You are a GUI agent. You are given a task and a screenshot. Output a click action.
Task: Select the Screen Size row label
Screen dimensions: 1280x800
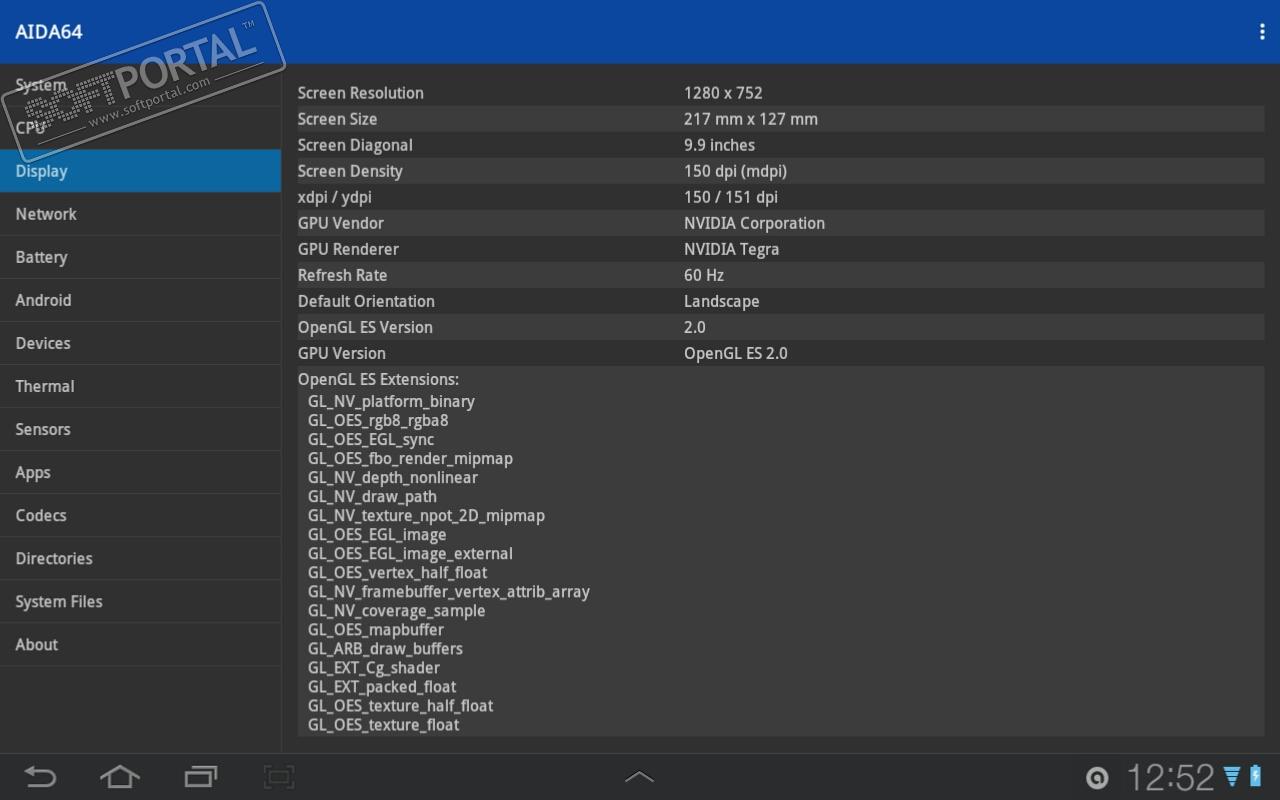[x=337, y=119]
